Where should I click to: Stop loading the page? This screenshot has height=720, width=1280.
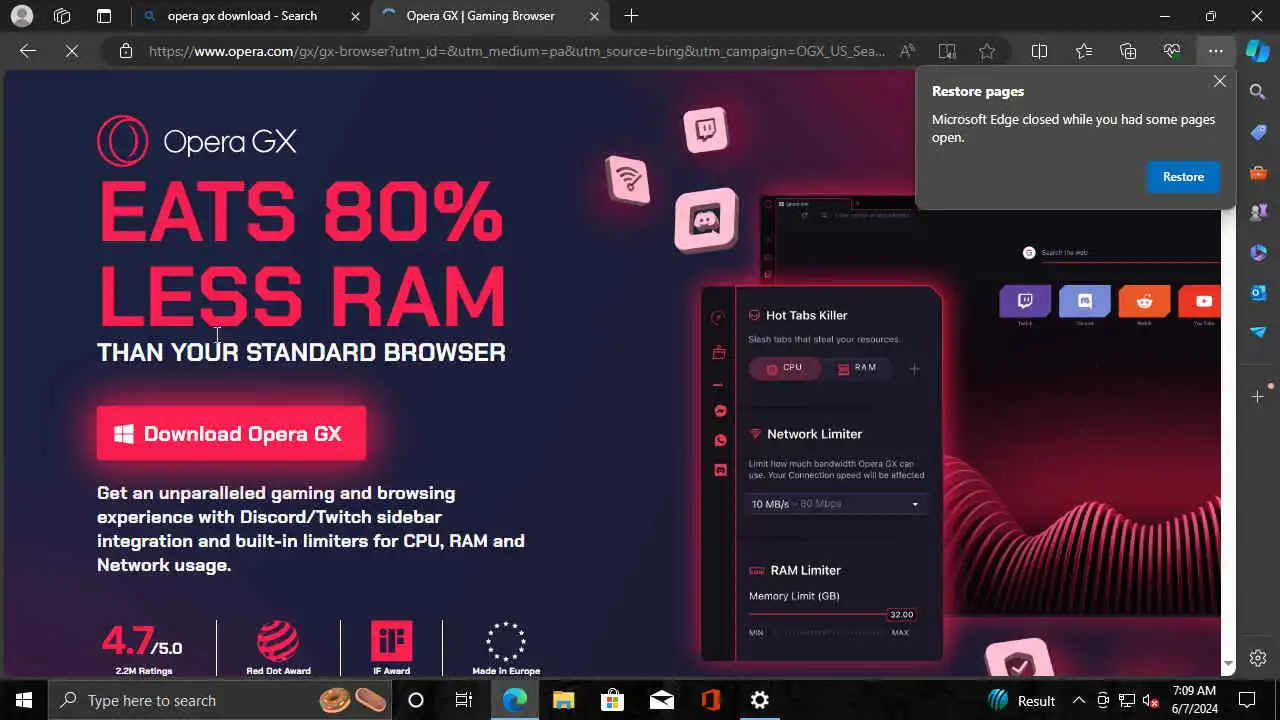72,51
